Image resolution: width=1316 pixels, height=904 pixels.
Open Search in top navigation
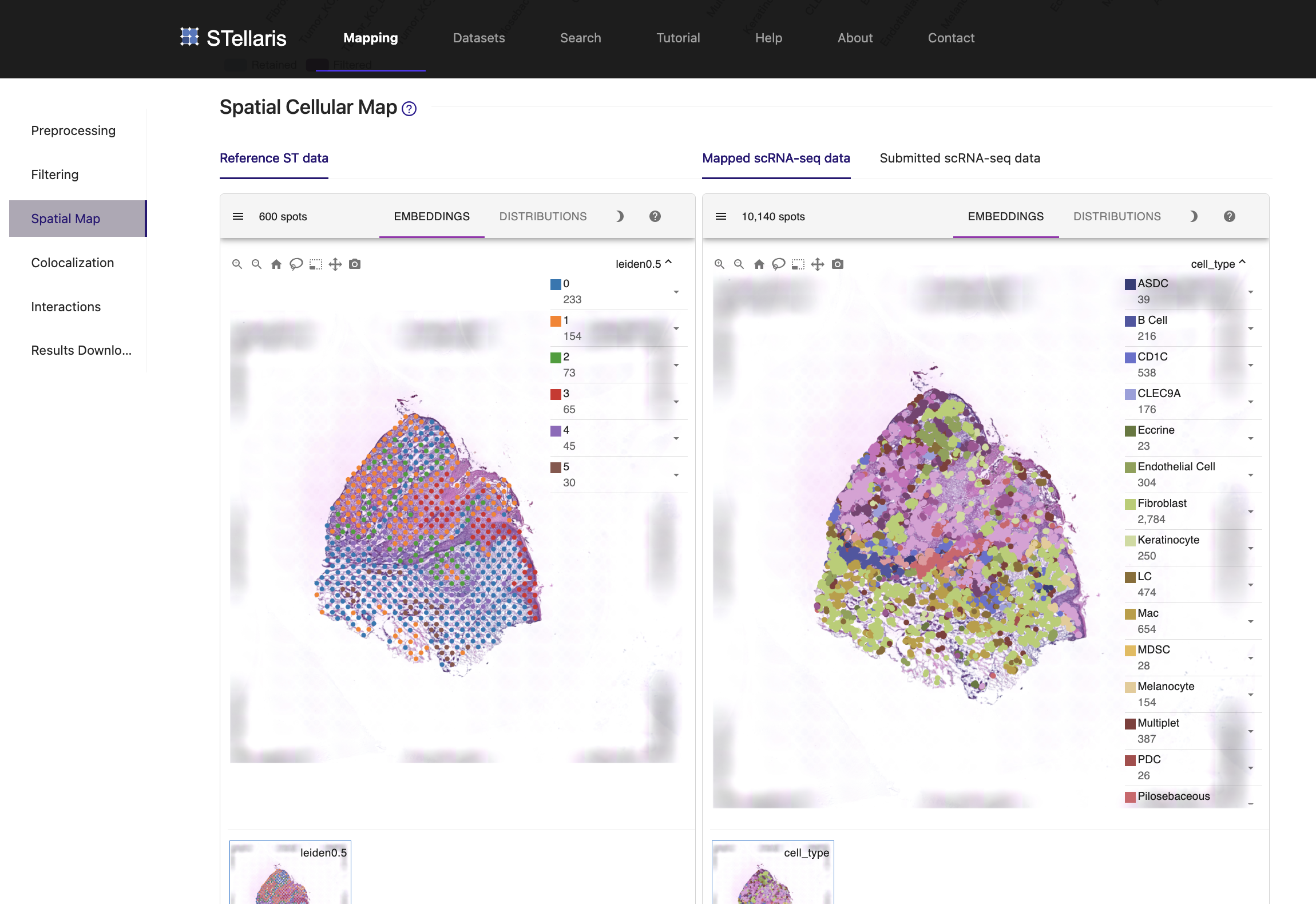point(580,38)
